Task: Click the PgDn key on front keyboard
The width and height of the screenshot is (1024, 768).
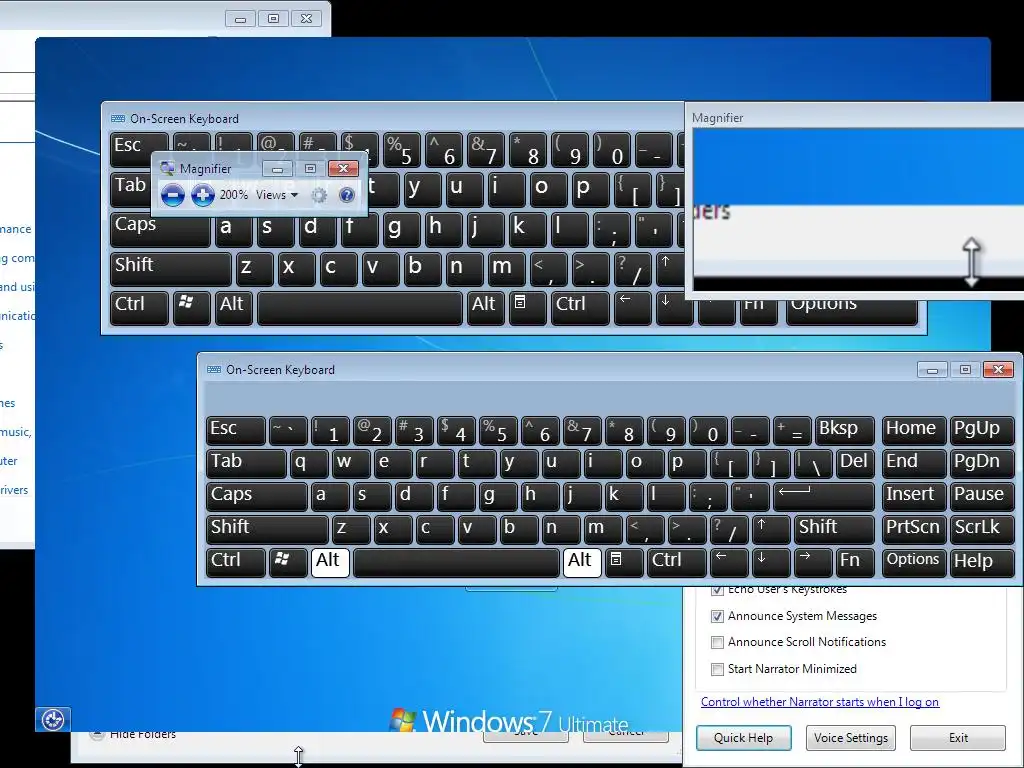Action: click(982, 464)
